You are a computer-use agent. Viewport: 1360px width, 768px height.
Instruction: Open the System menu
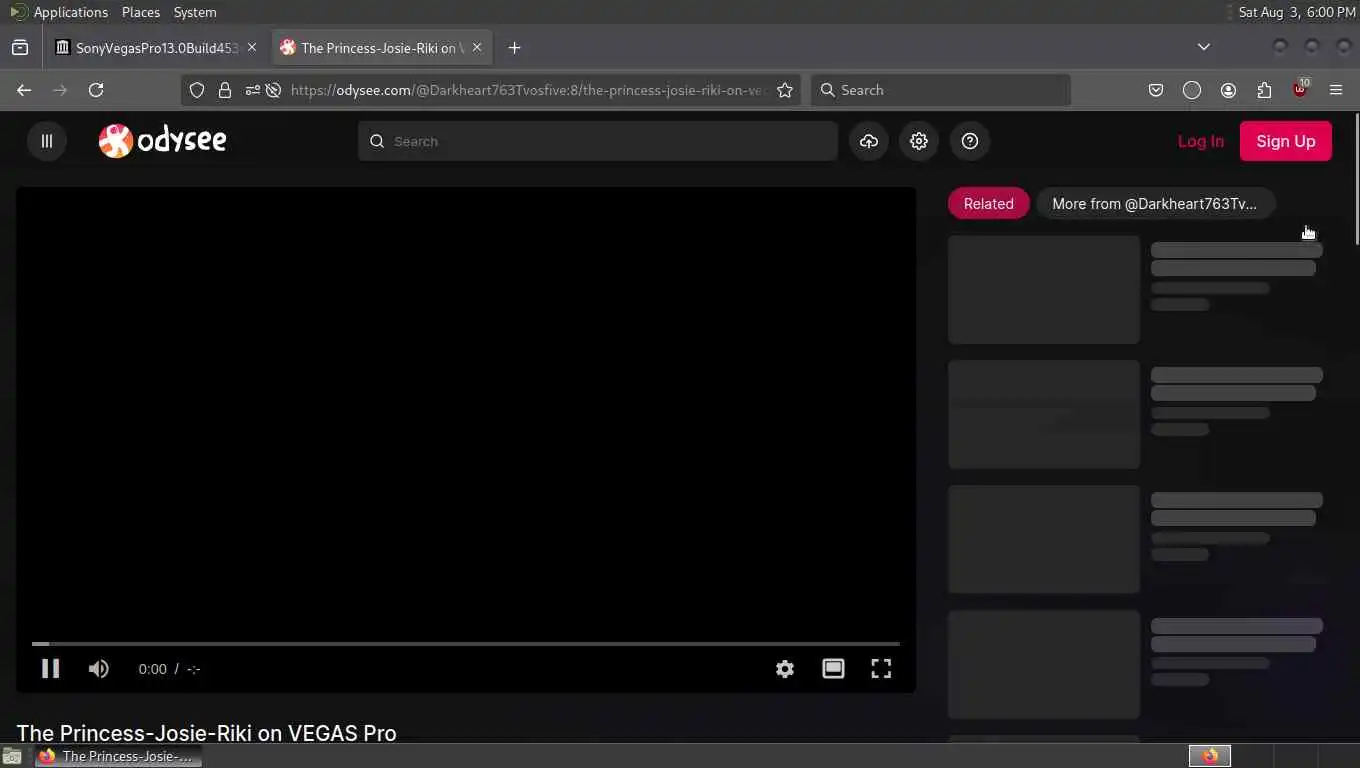click(x=195, y=12)
